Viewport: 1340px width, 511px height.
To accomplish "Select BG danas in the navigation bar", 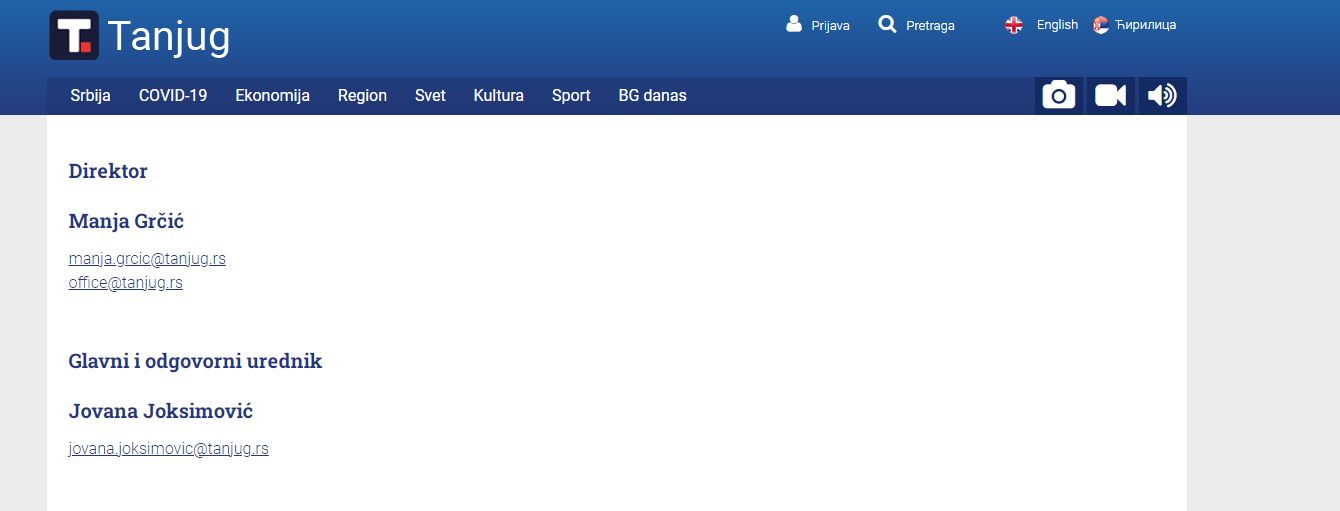I will point(652,96).
